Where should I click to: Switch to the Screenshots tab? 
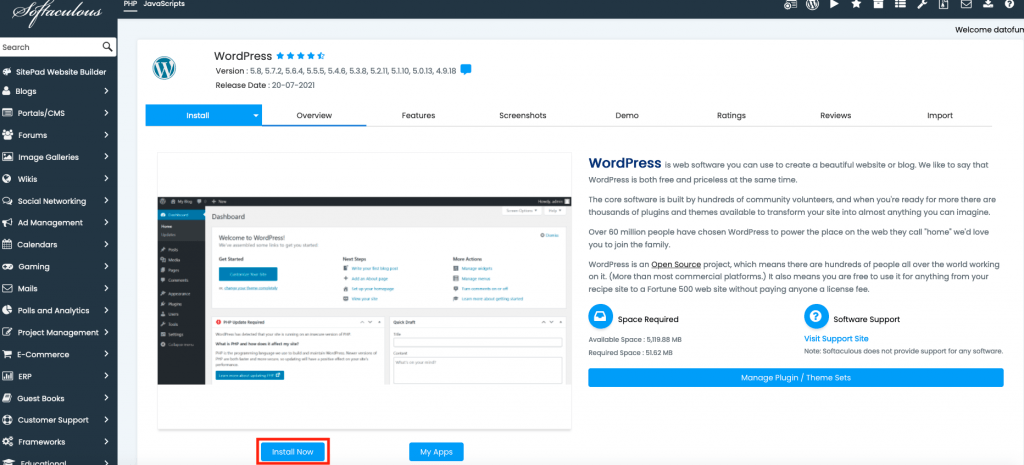[x=522, y=116]
